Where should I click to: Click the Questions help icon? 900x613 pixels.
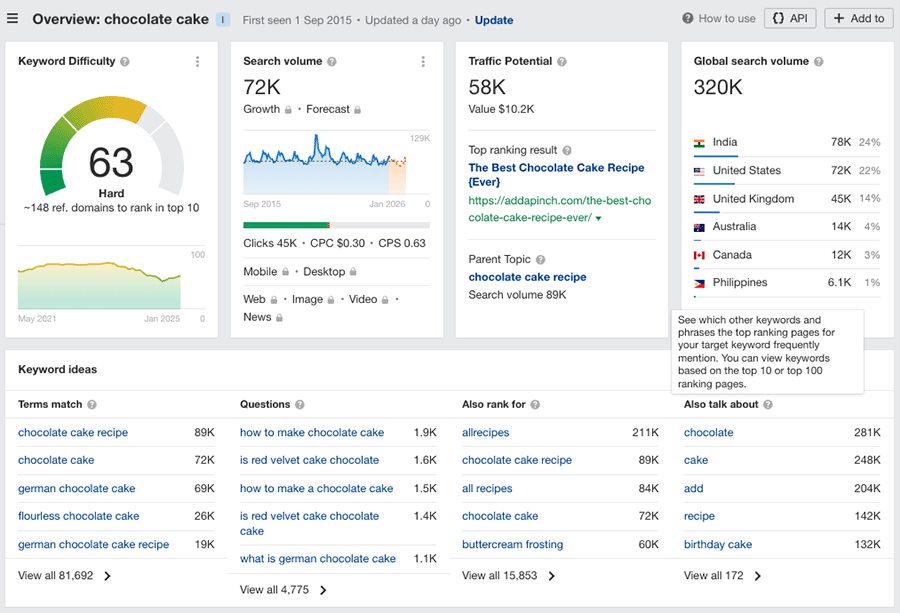coord(300,405)
